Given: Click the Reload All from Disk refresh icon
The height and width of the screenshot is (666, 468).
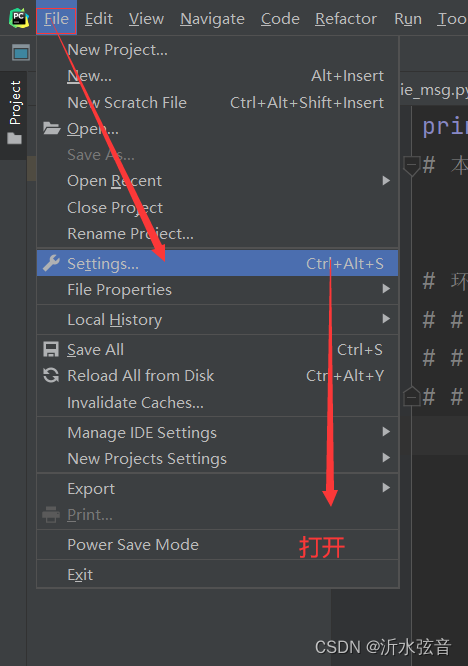Looking at the screenshot, I should [51, 375].
